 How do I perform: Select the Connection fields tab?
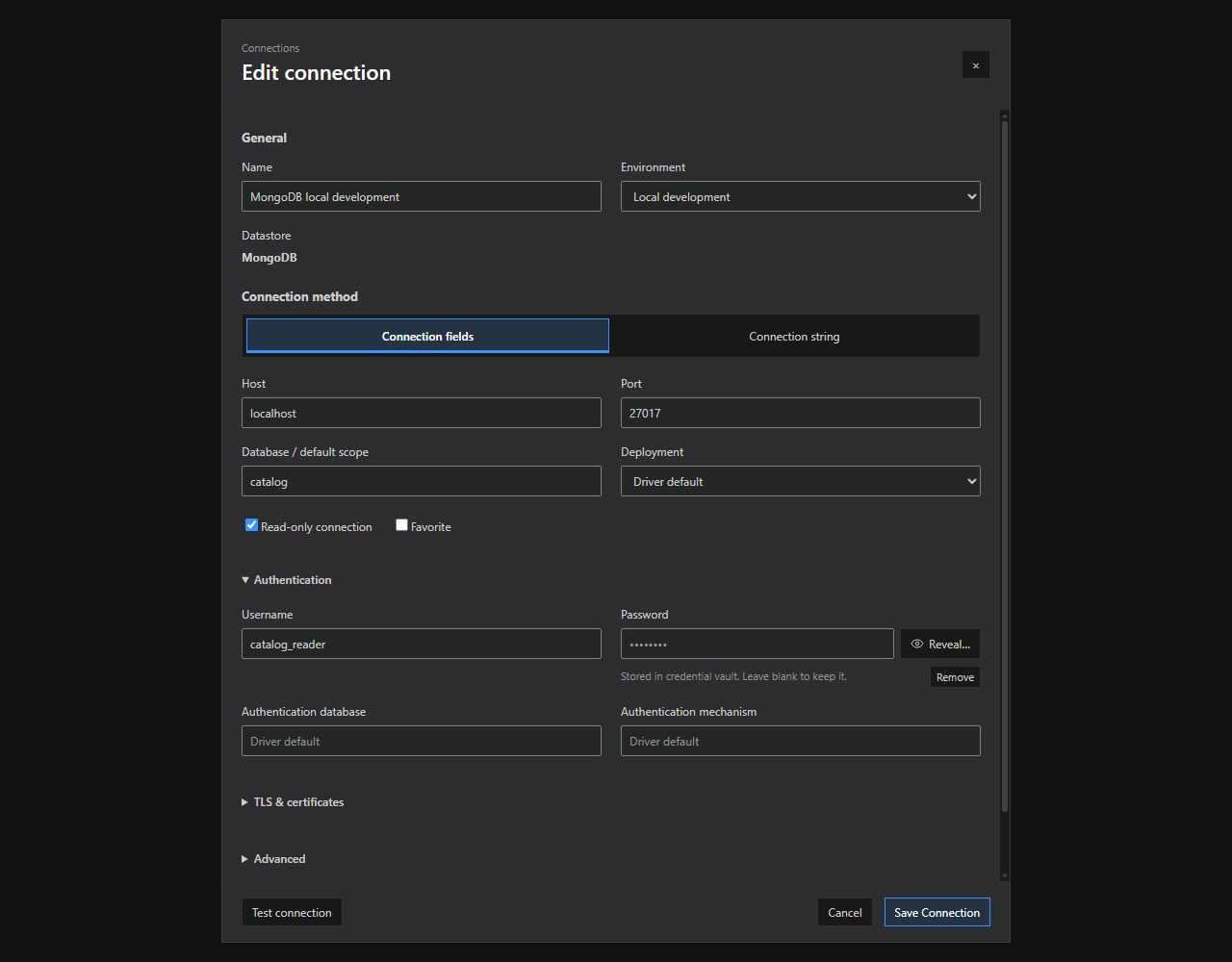[427, 336]
